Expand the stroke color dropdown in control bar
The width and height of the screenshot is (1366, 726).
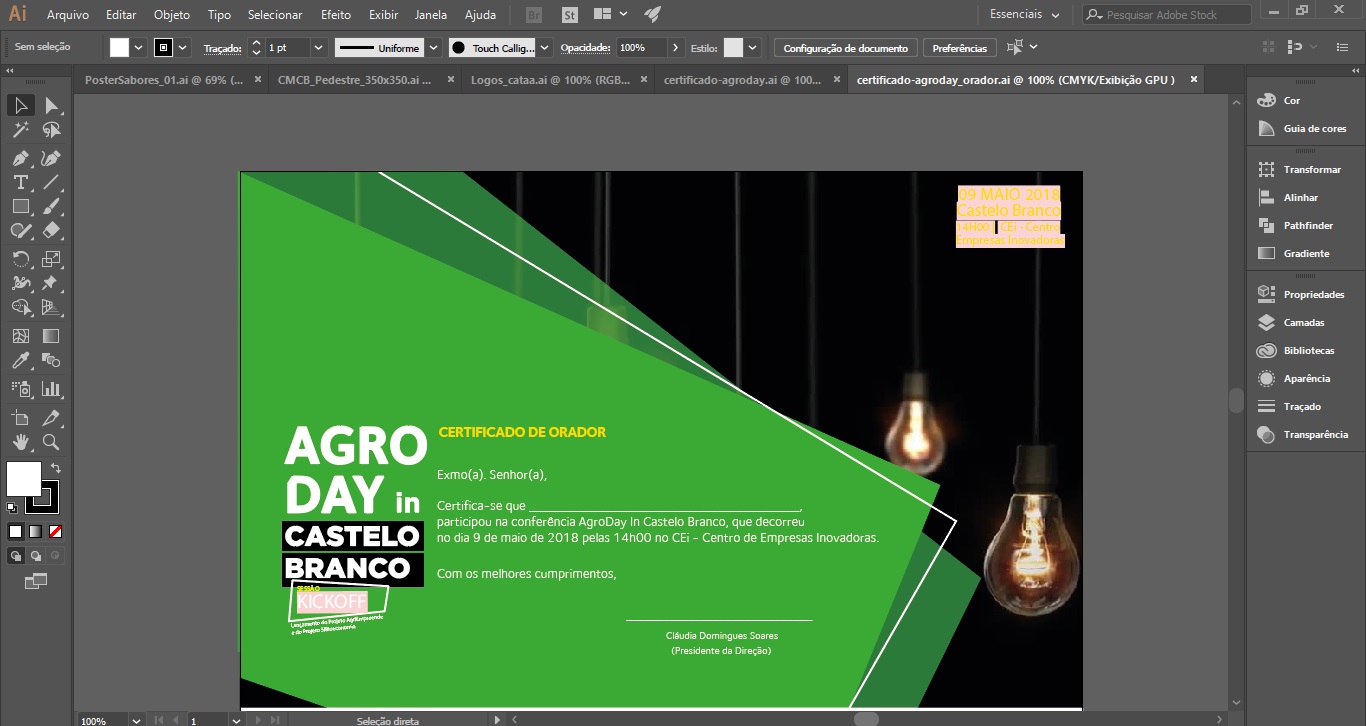click(x=182, y=47)
